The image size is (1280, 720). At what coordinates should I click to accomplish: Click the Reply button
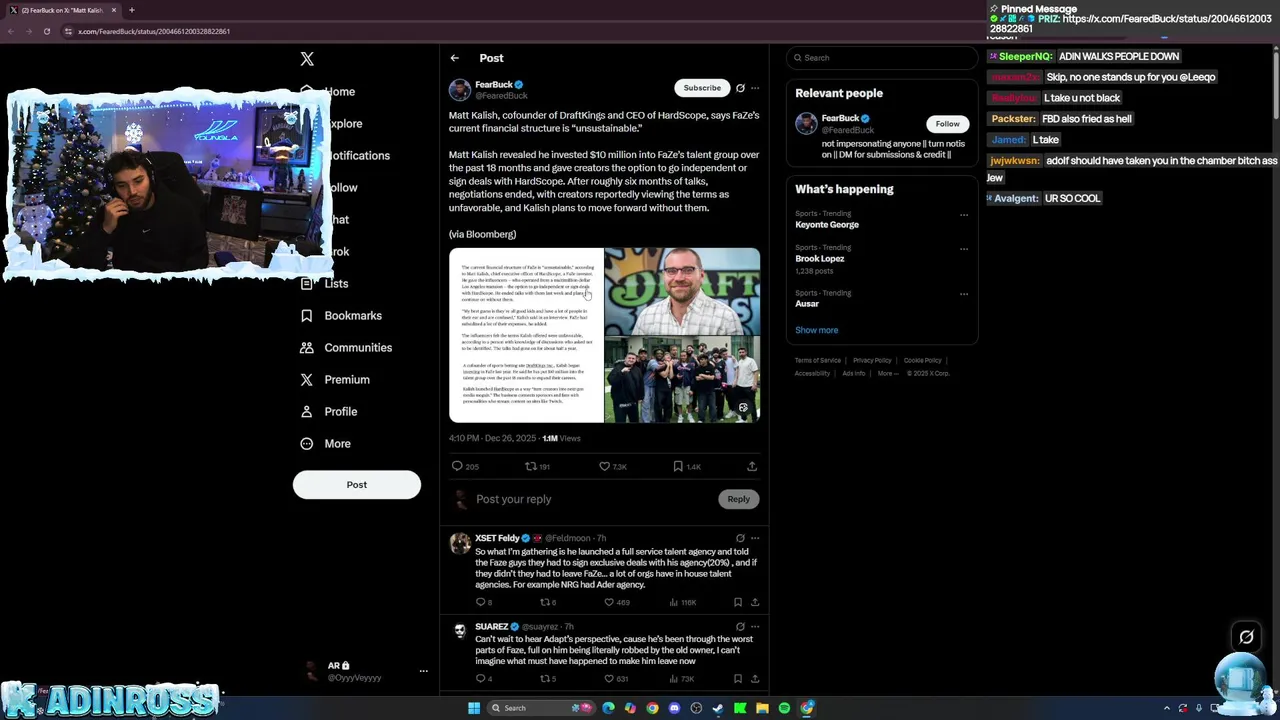pos(738,499)
